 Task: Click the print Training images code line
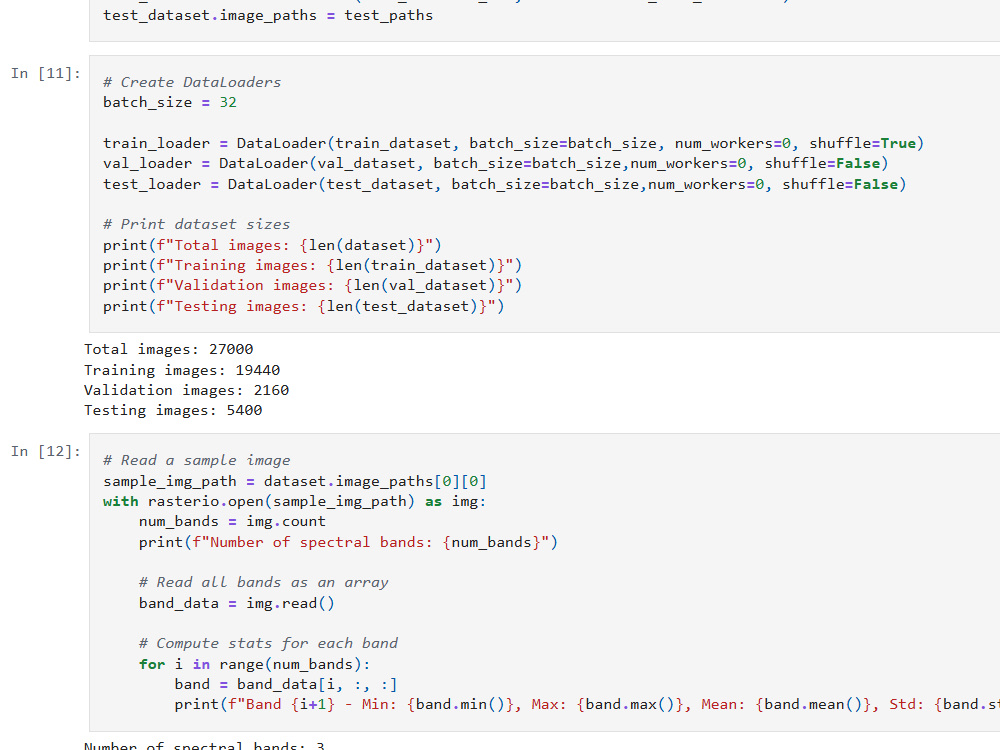312,266
